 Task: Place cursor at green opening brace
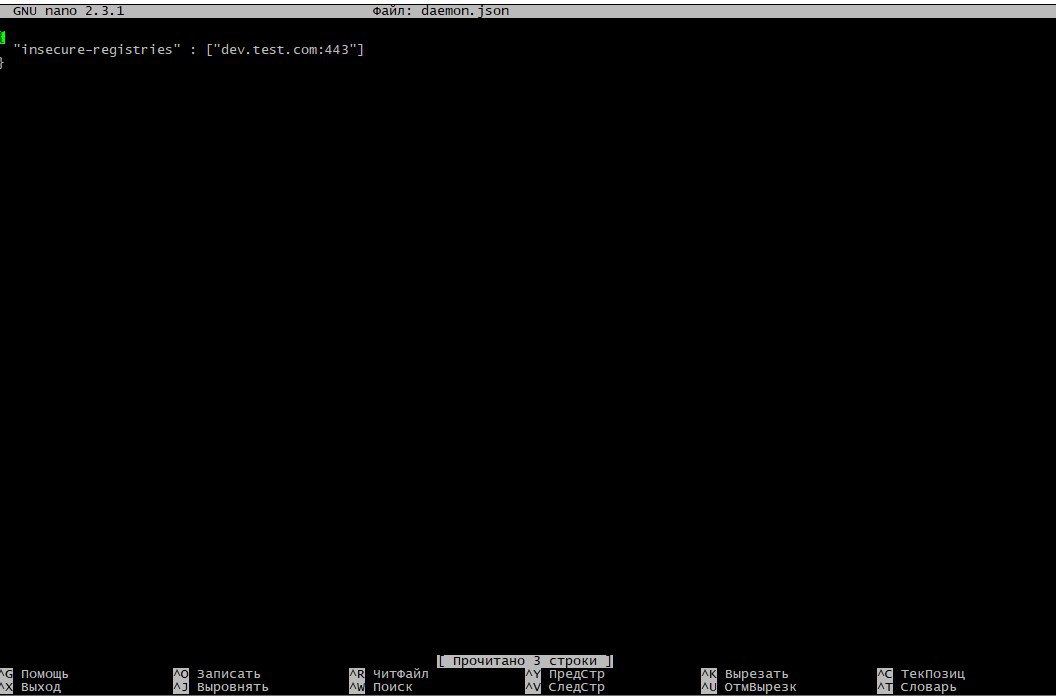pos(3,37)
